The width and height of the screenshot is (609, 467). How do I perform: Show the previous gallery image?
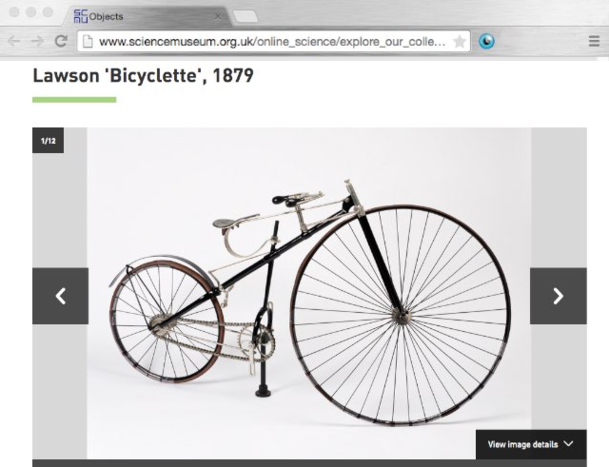(60, 296)
